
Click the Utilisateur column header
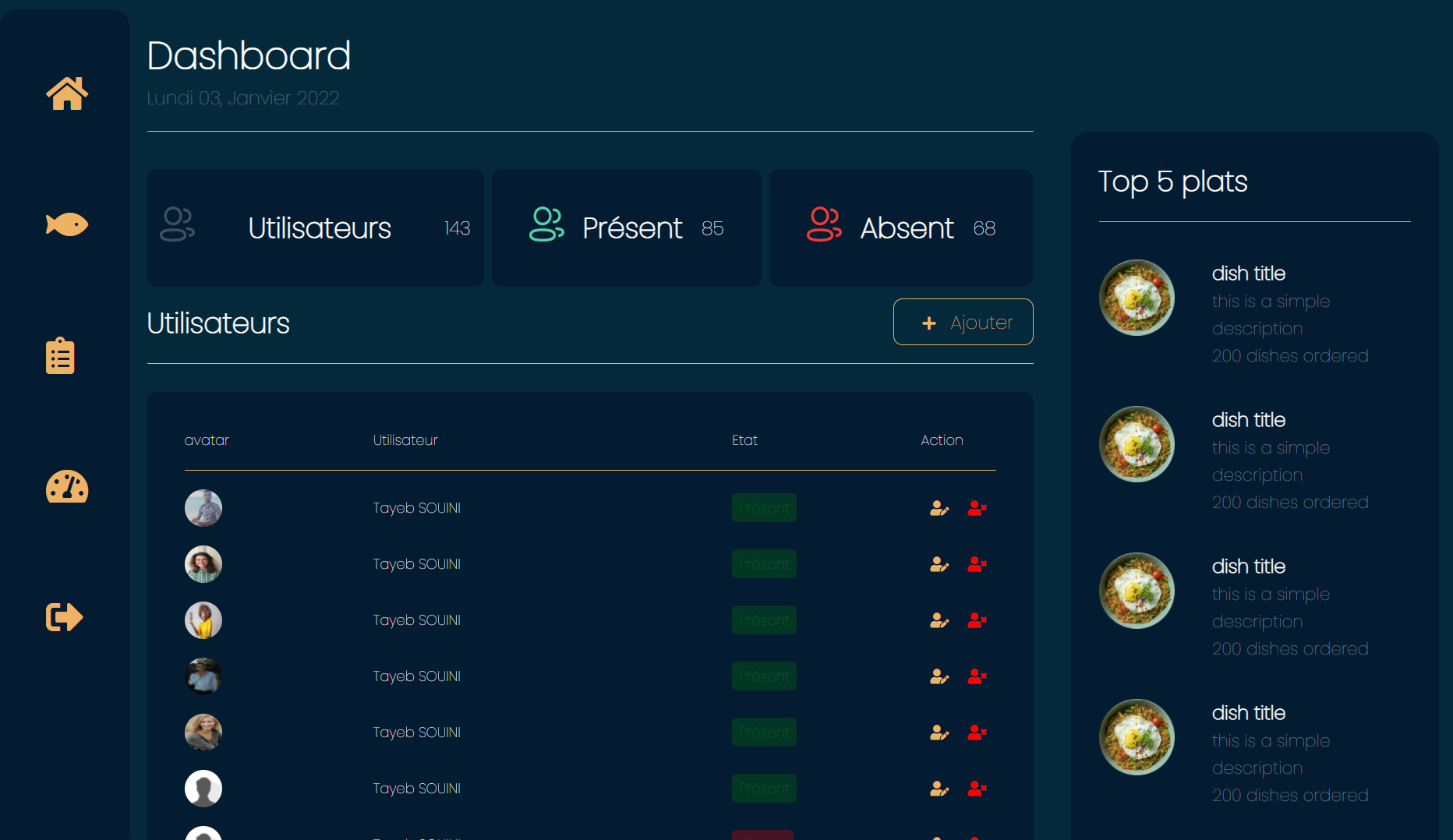tap(405, 440)
